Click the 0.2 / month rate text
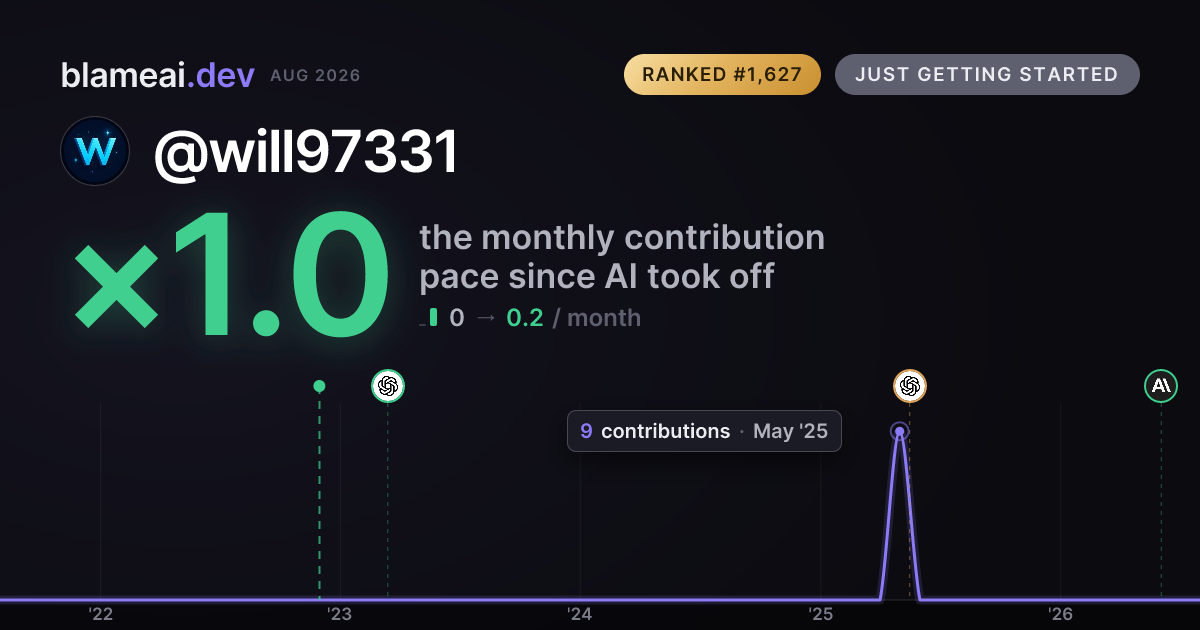1200x630 pixels. (x=573, y=318)
